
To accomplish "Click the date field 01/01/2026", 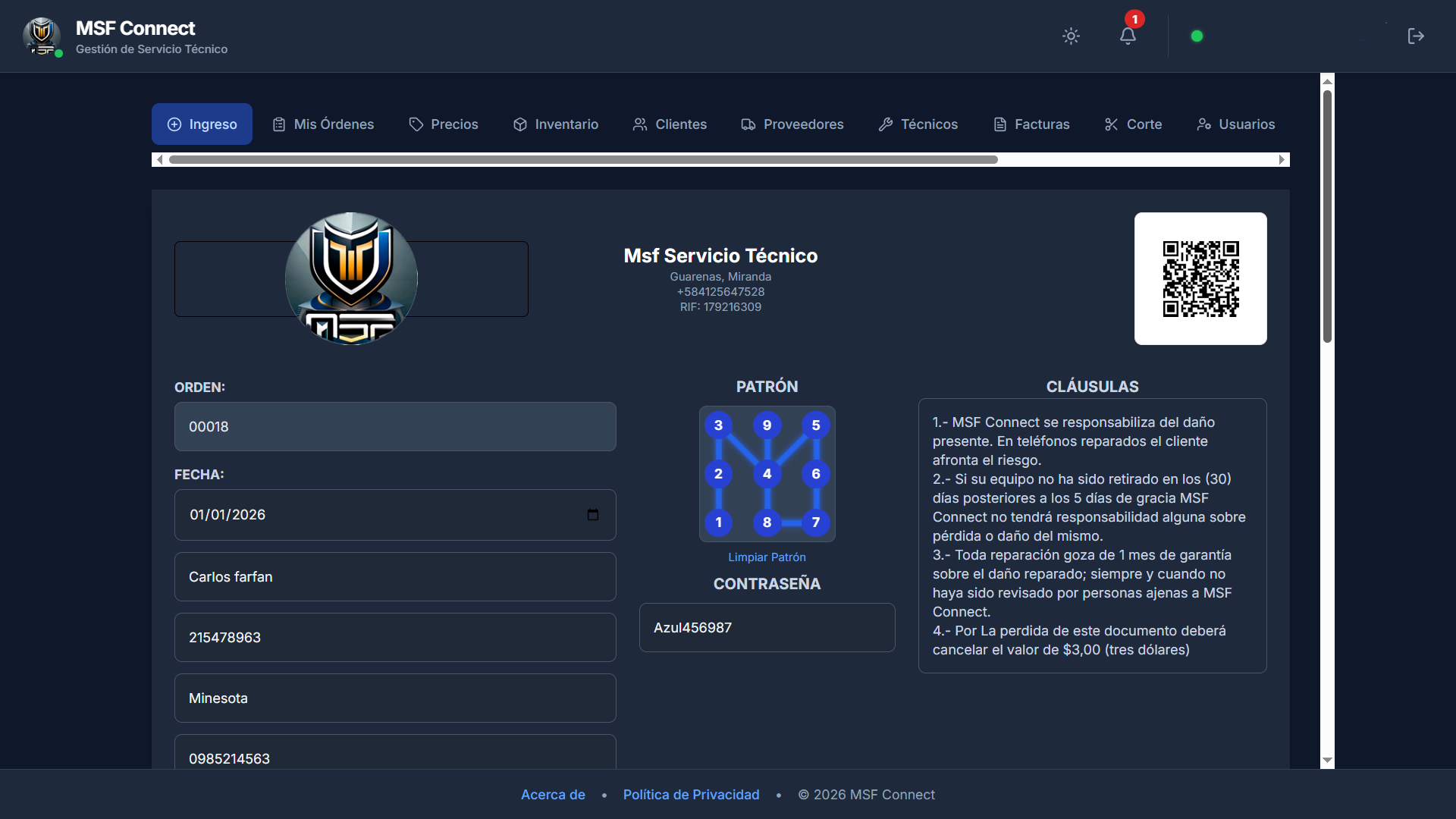I will [395, 515].
